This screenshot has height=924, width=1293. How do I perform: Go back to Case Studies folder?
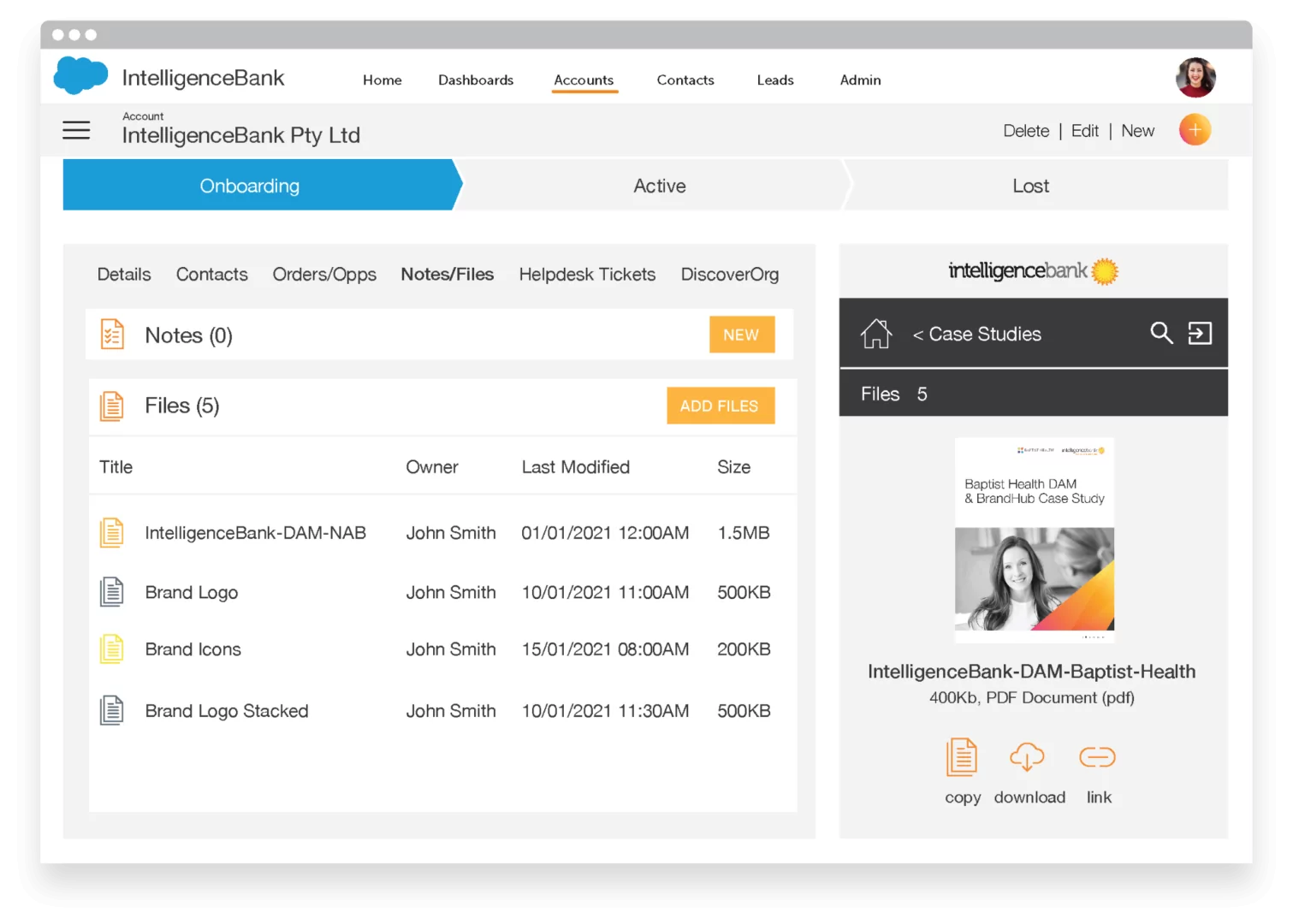coord(976,335)
